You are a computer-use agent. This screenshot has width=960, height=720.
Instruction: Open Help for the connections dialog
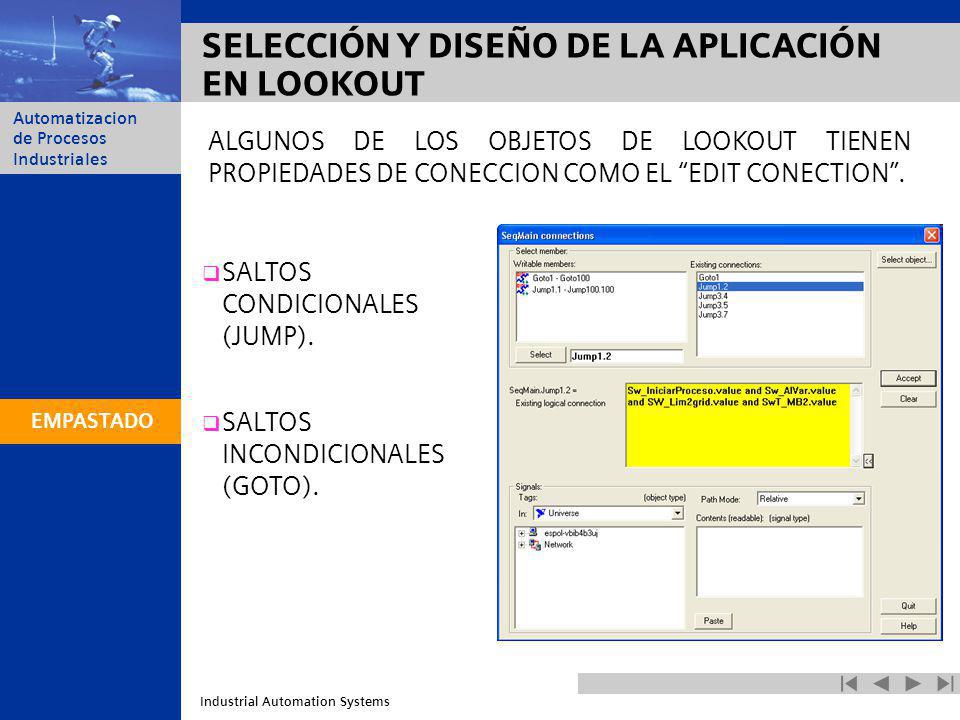point(908,626)
